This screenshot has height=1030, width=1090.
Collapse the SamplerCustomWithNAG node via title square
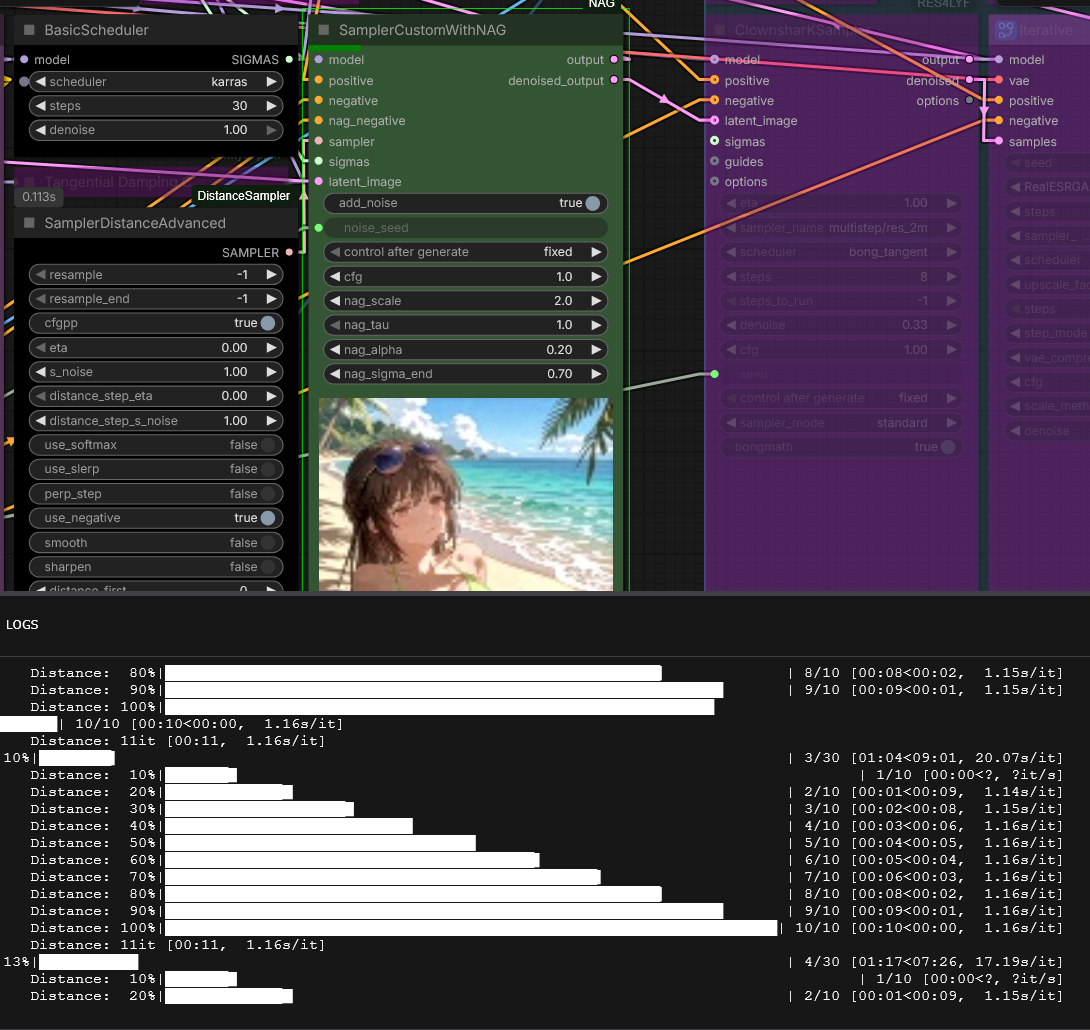point(323,30)
